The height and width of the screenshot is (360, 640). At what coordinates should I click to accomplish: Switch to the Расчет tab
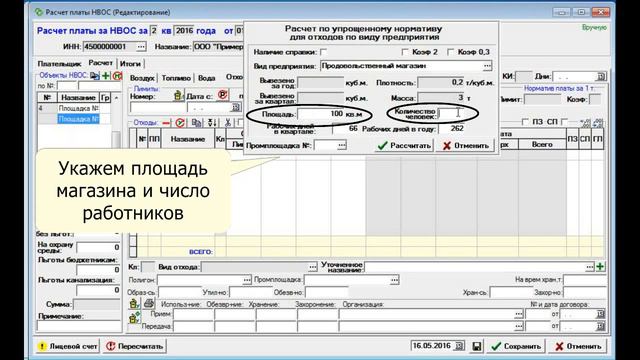100,63
